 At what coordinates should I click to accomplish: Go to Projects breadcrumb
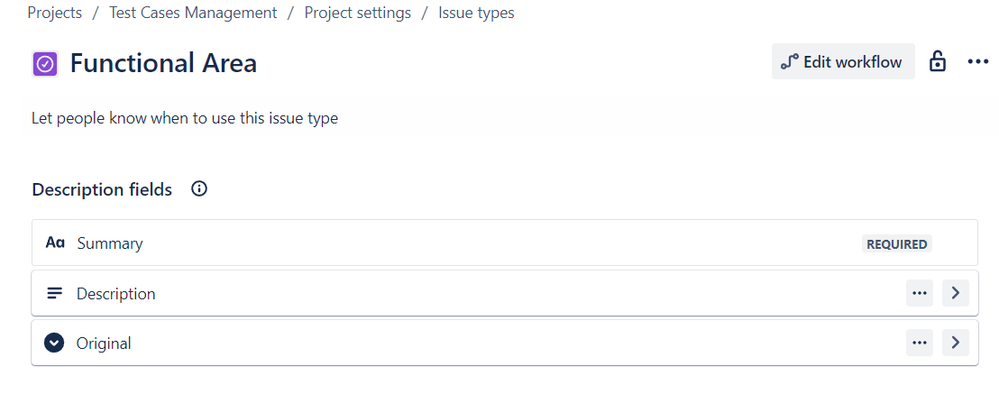[x=55, y=13]
